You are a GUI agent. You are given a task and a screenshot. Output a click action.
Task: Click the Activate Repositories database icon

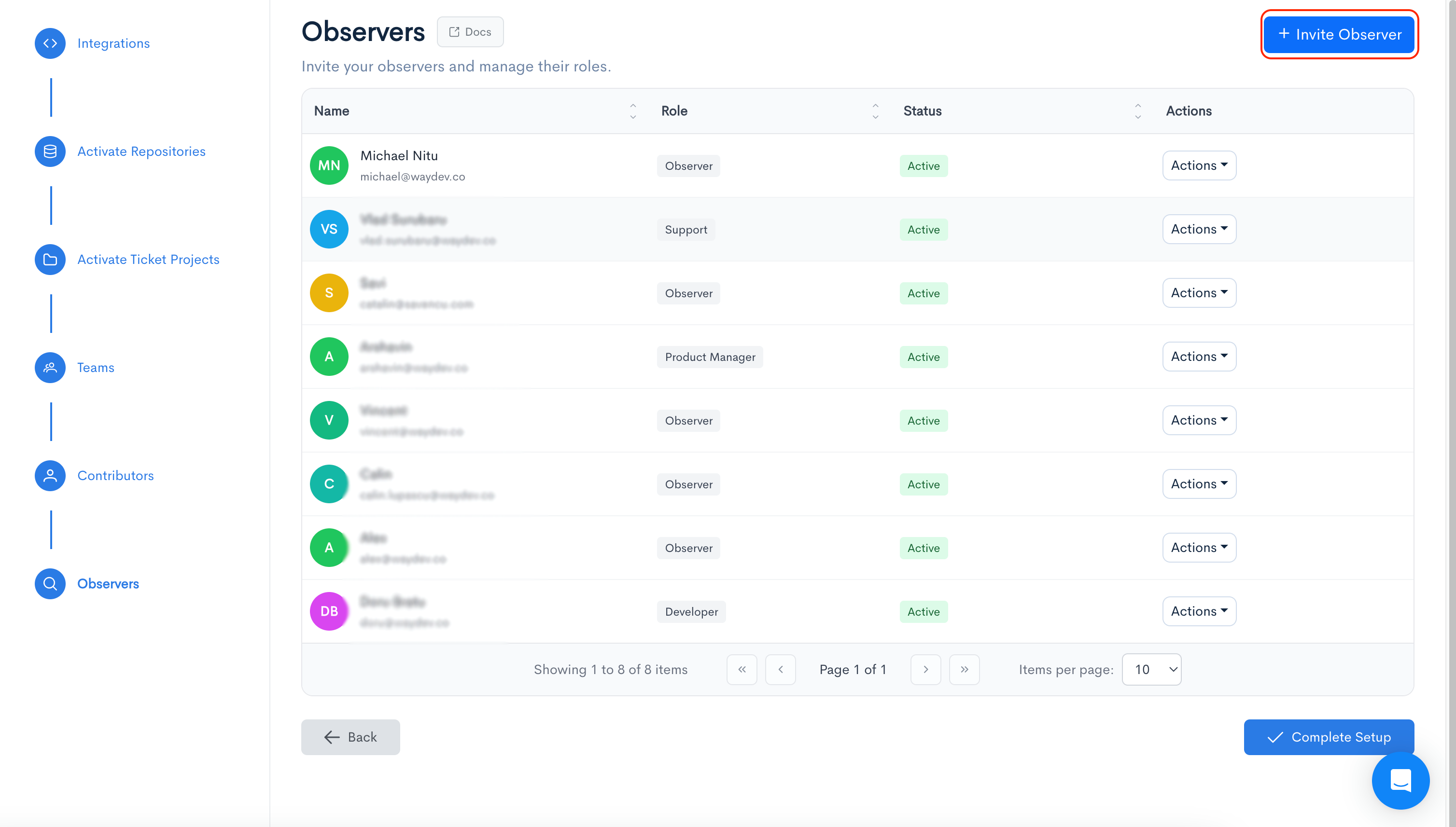tap(50, 151)
